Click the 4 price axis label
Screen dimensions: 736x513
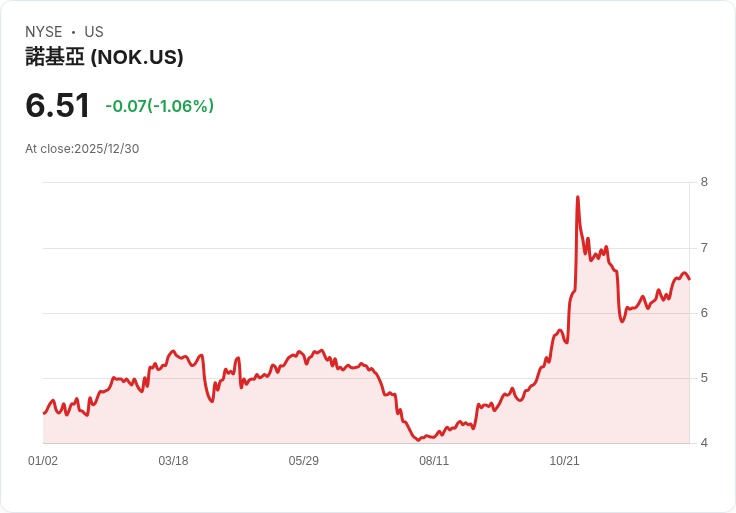tap(704, 443)
